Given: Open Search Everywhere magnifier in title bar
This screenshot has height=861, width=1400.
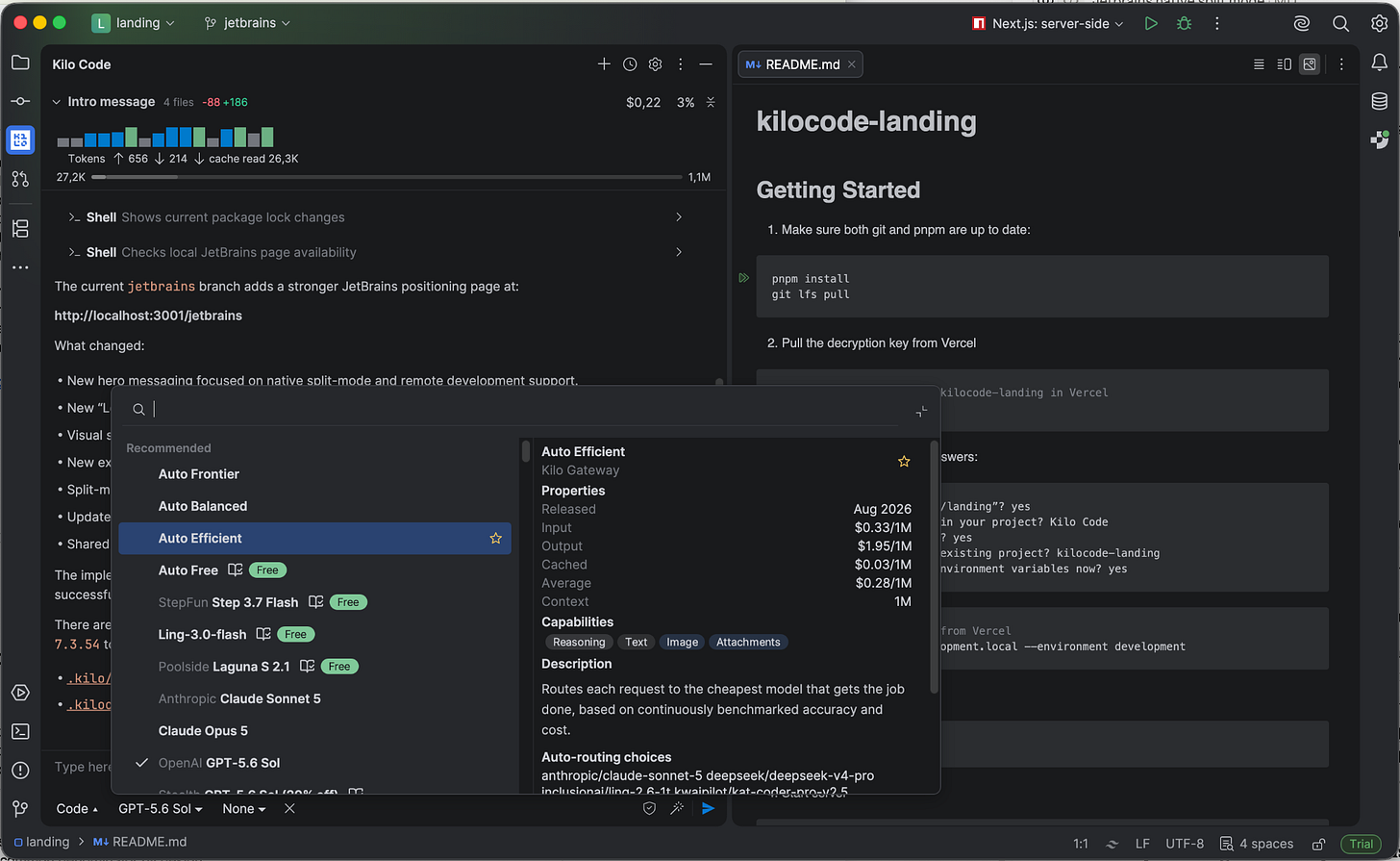Looking at the screenshot, I should [x=1340, y=23].
